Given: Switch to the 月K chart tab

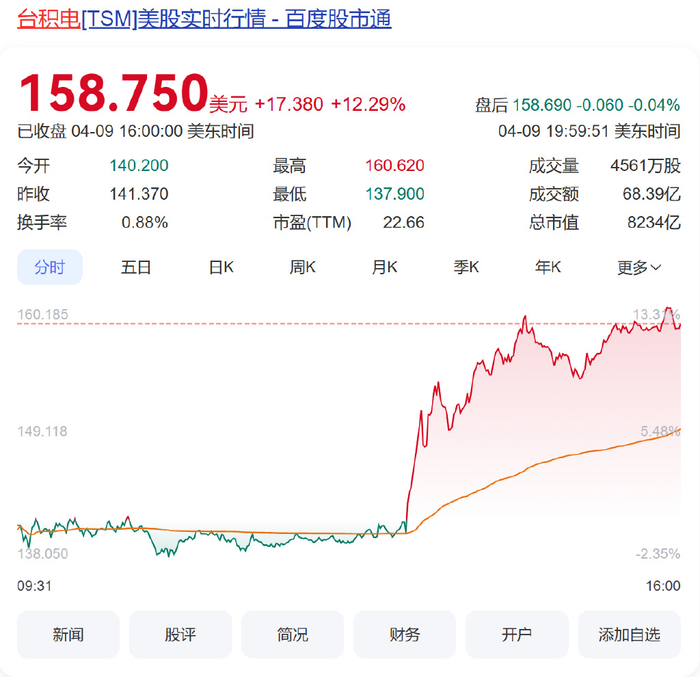Looking at the screenshot, I should [384, 267].
